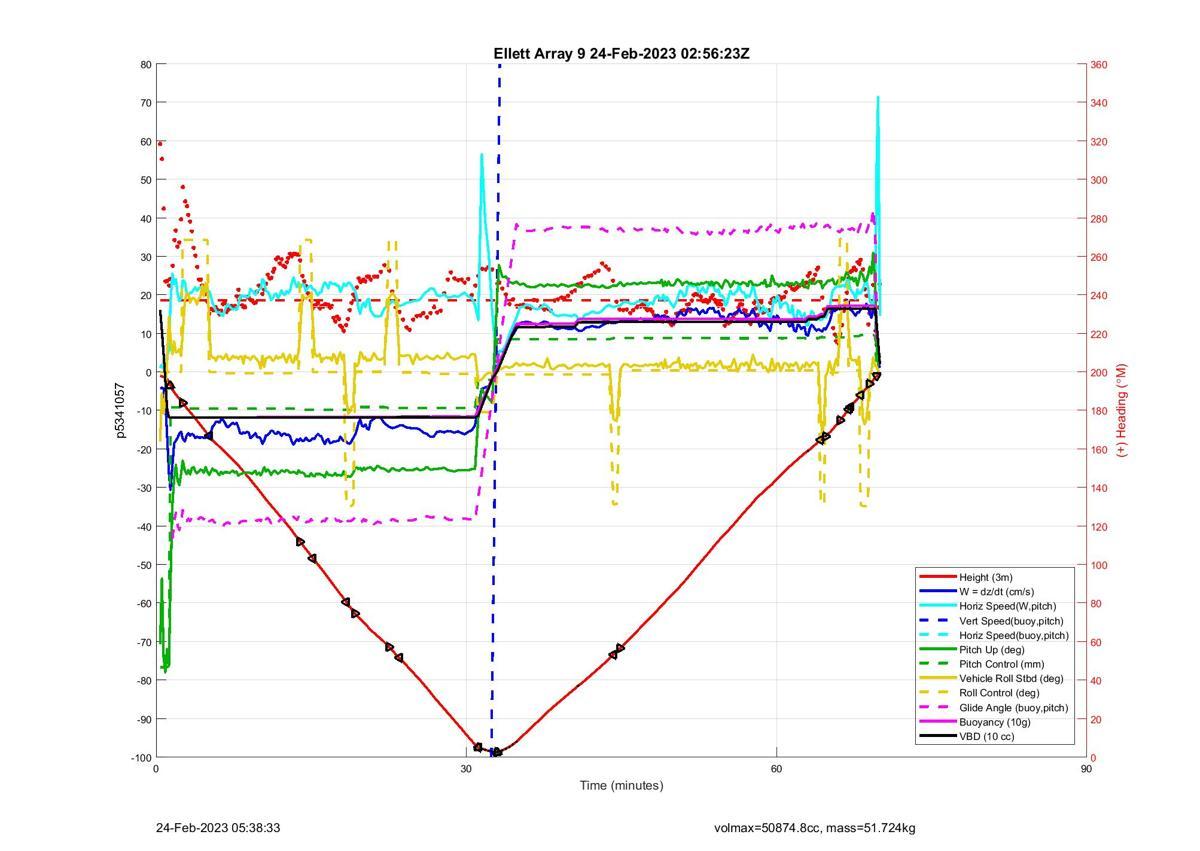Click the '24-Feb-2023 05:38:33' footer timestamp

[x=218, y=828]
